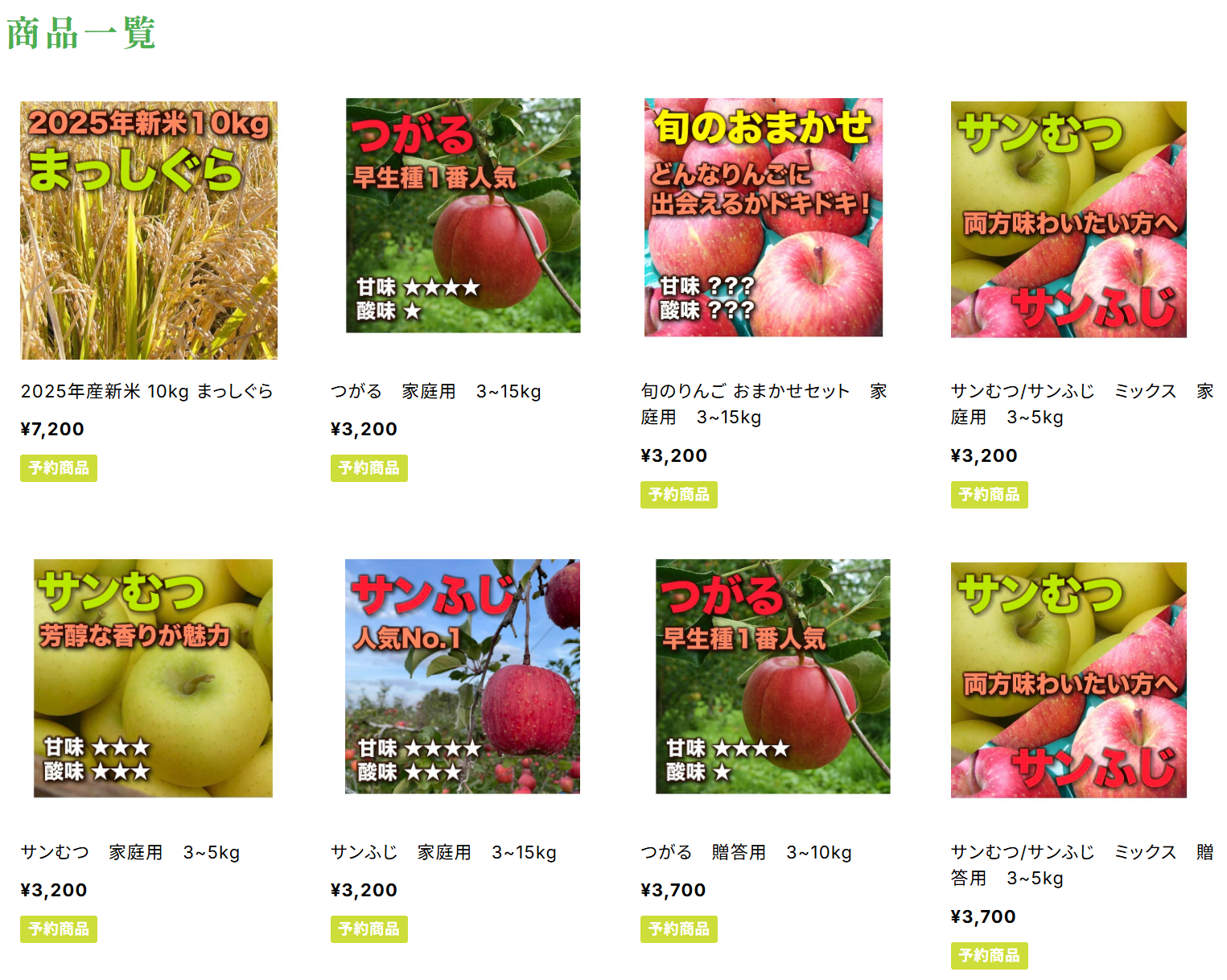Click the つがる 家庭用 3~15kg title
This screenshot has width=1227, height=980.
pos(436,391)
